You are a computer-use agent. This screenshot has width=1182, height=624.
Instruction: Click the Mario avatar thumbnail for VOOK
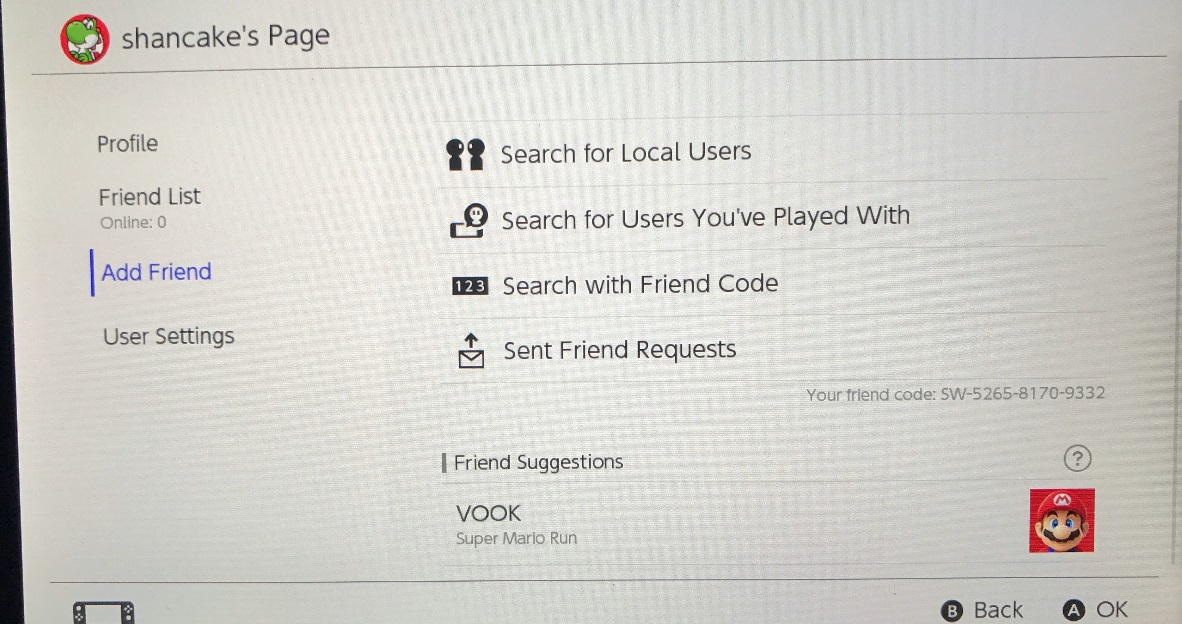1061,521
